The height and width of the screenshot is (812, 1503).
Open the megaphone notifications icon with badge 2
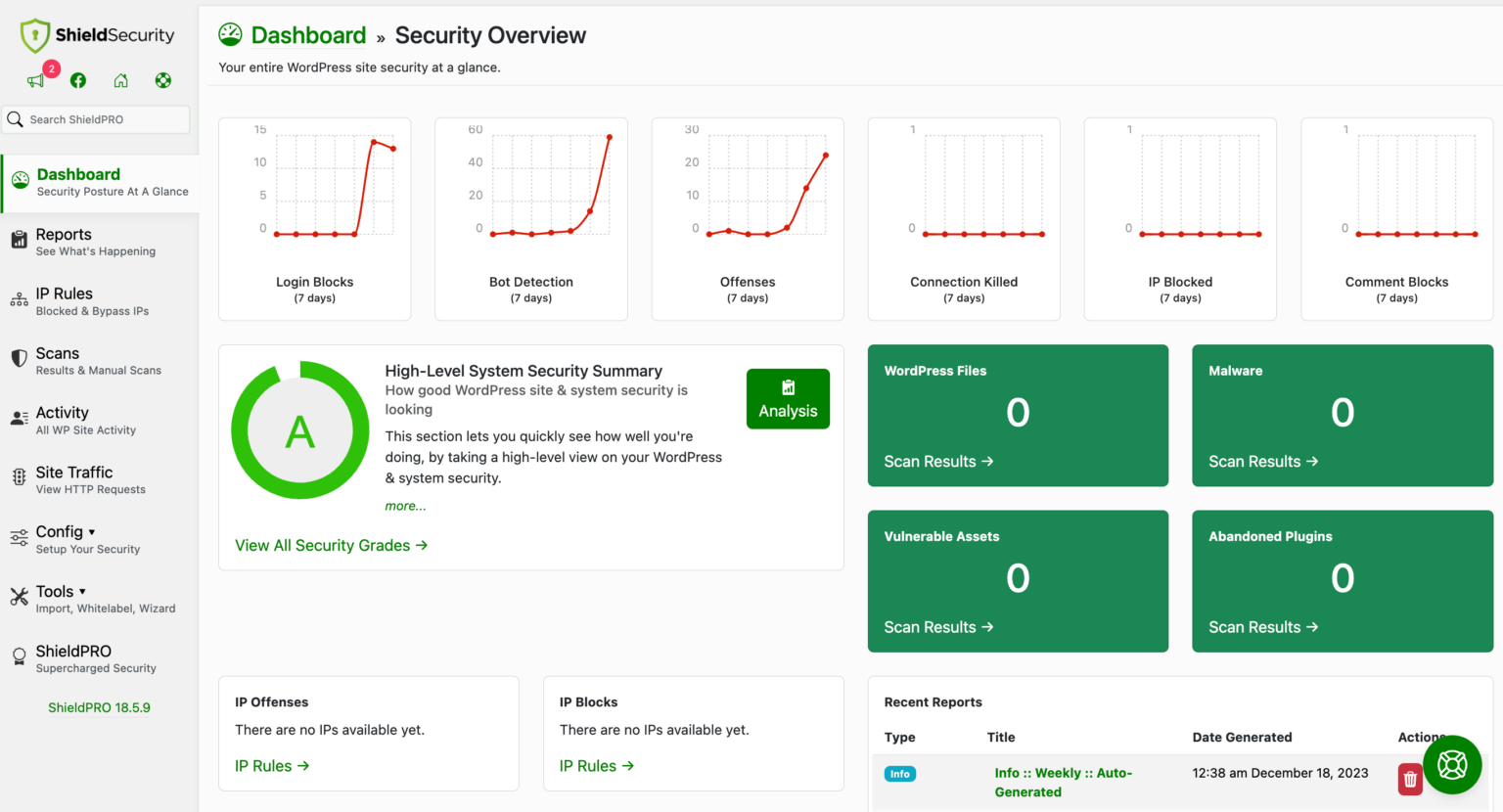click(x=35, y=79)
